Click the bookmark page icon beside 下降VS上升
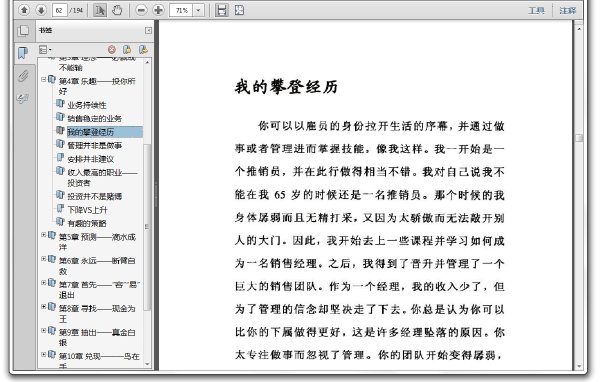The height and width of the screenshot is (382, 600). [x=60, y=209]
